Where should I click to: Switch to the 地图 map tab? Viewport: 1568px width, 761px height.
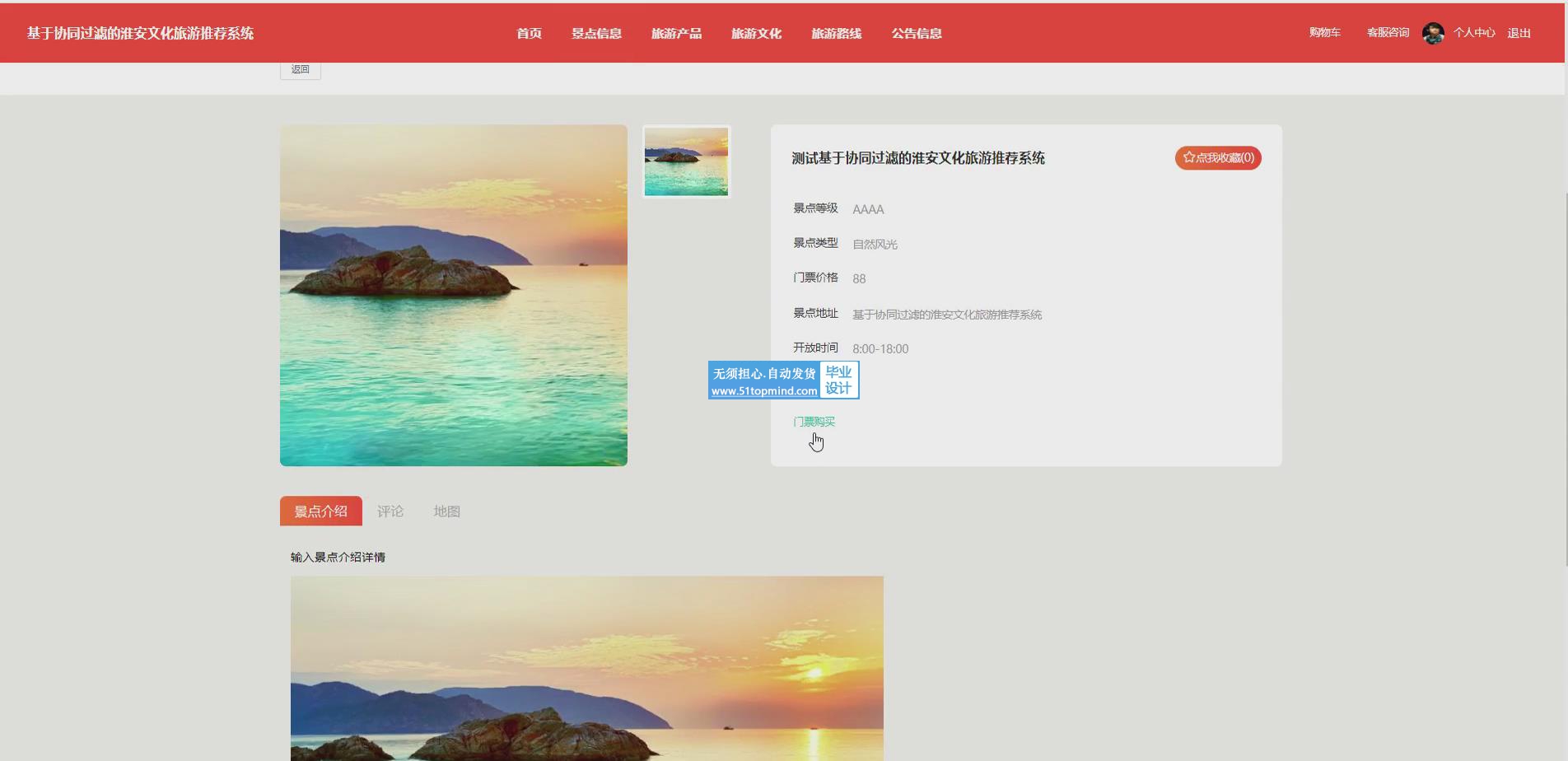point(446,511)
